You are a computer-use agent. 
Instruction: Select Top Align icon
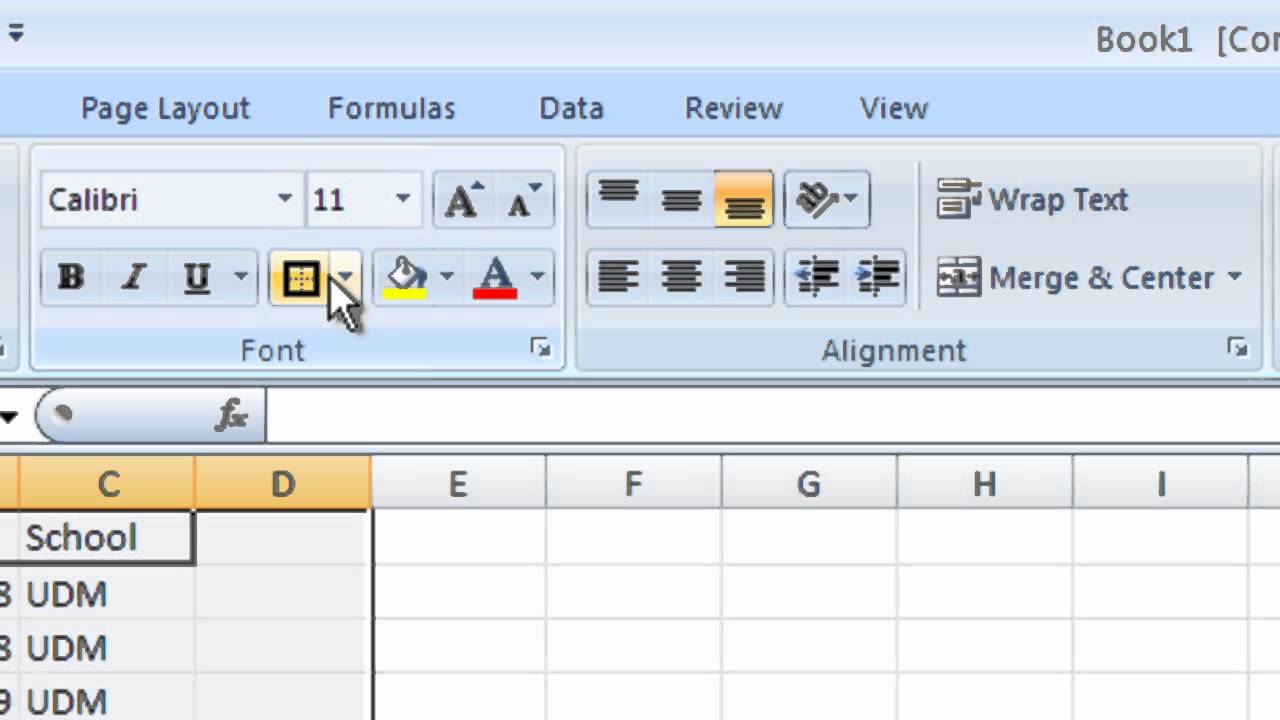click(619, 199)
